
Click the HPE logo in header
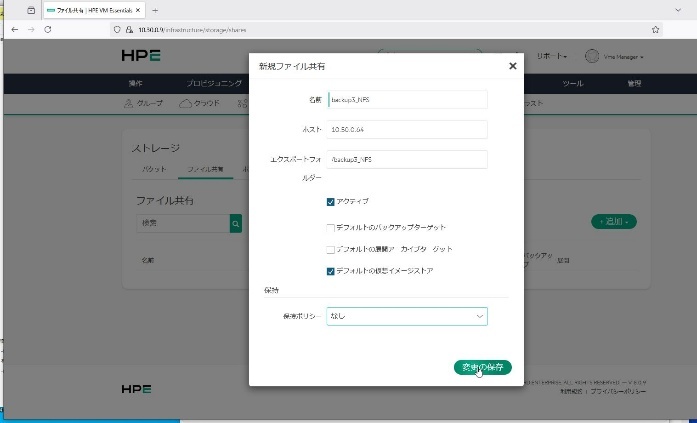(x=140, y=56)
